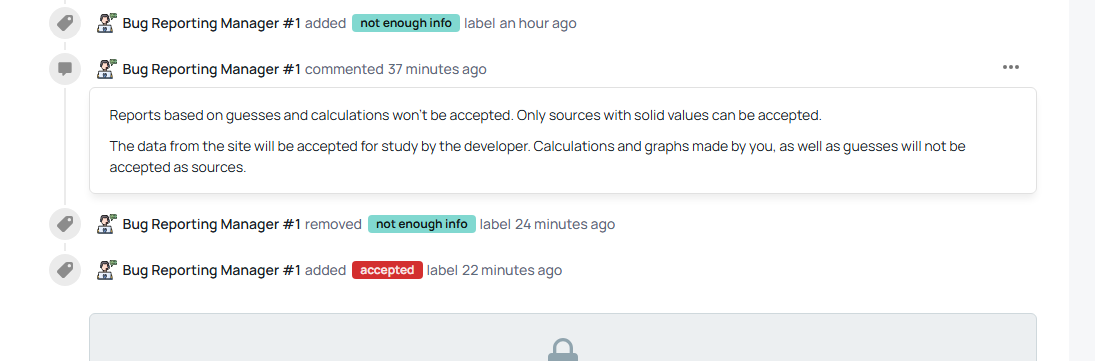Open the three-dot comment options menu

[1011, 67]
